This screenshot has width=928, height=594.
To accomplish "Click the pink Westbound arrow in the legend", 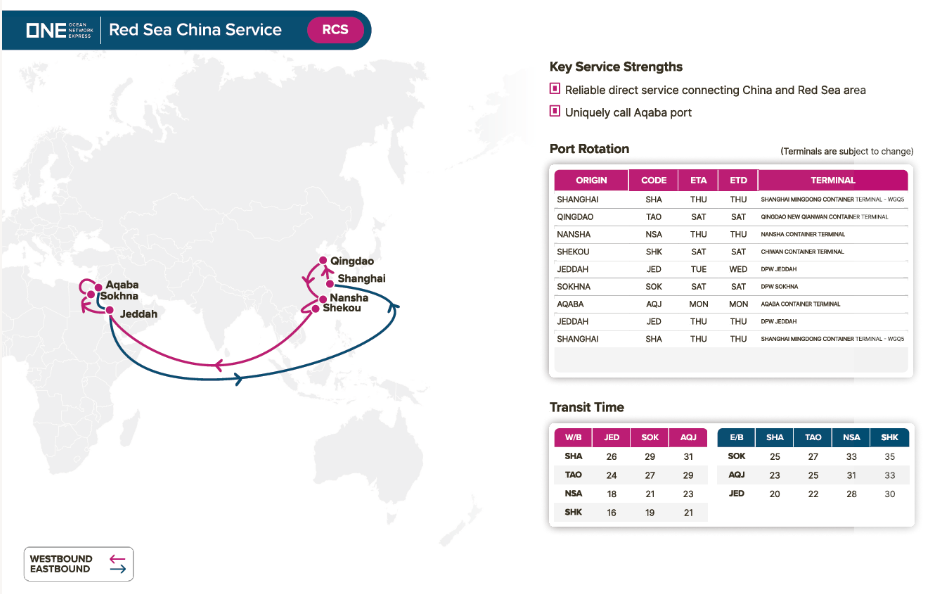I will 117,558.
